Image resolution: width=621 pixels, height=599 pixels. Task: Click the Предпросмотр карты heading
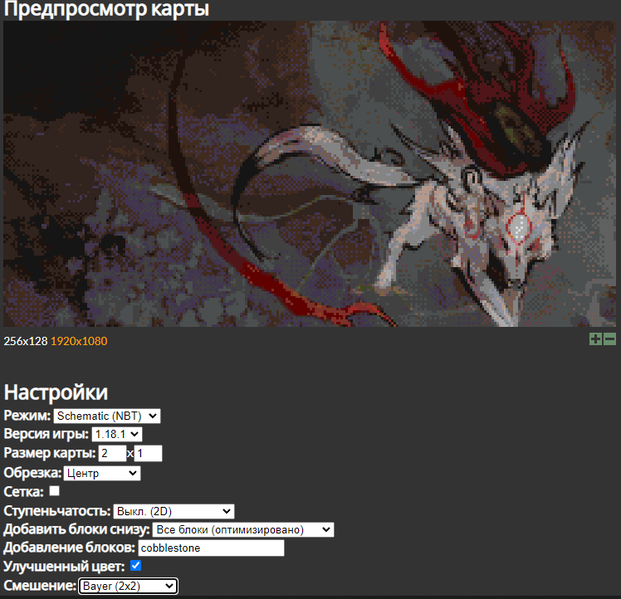(107, 9)
